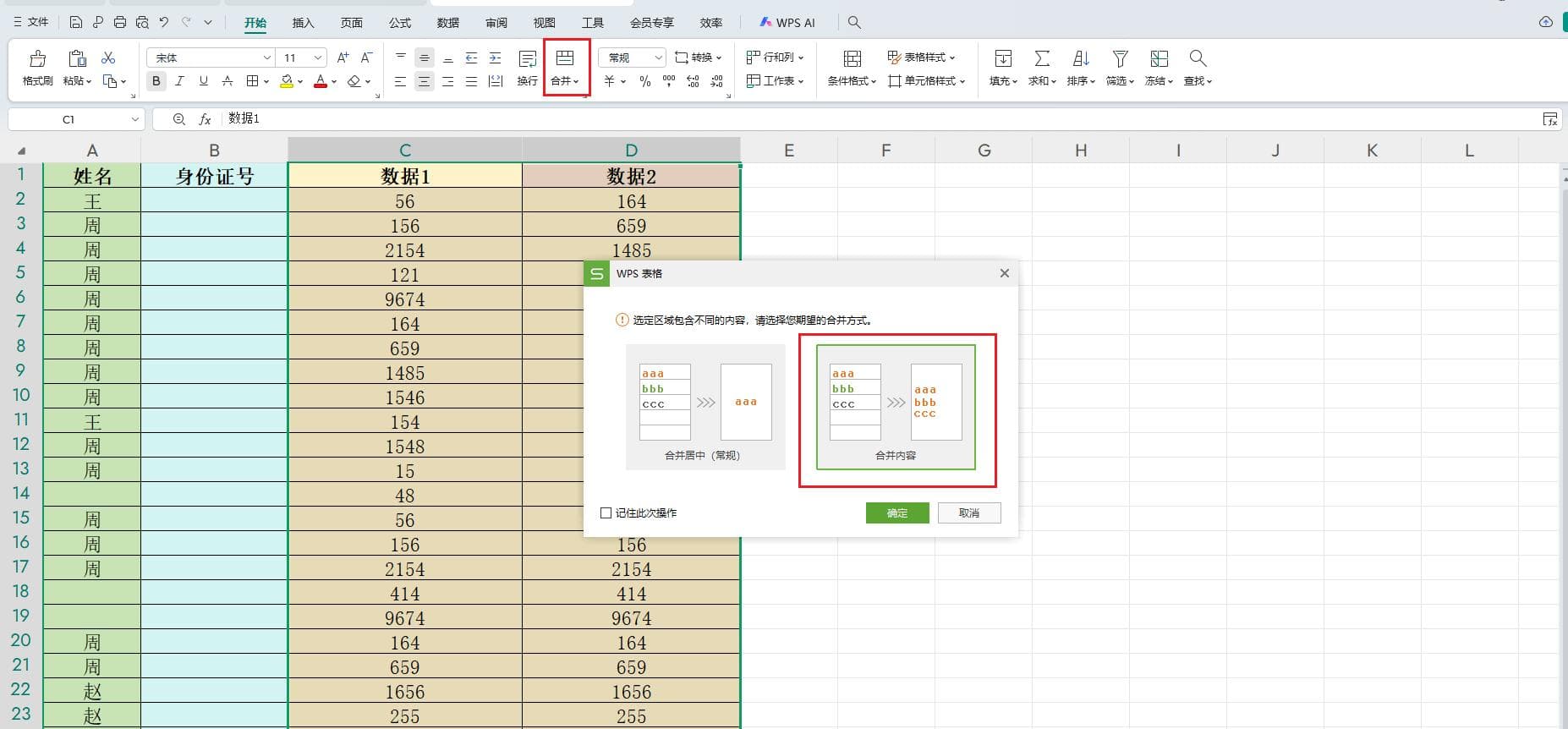Screen dimensions: 1568x729
Task: Select the 合并内容 option
Action: tap(896, 407)
